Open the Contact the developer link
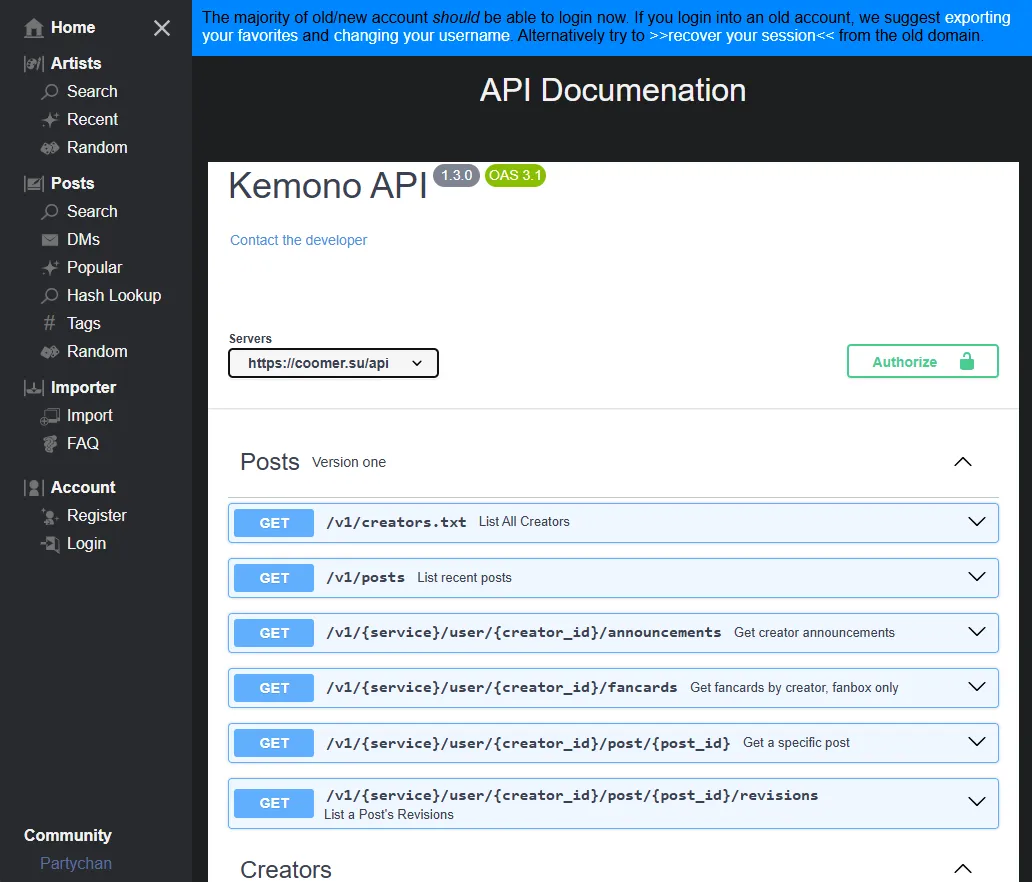 pos(297,240)
